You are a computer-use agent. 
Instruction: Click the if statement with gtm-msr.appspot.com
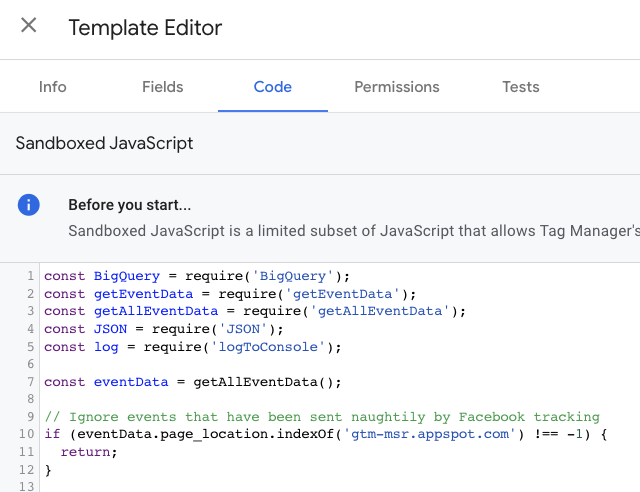(326, 434)
